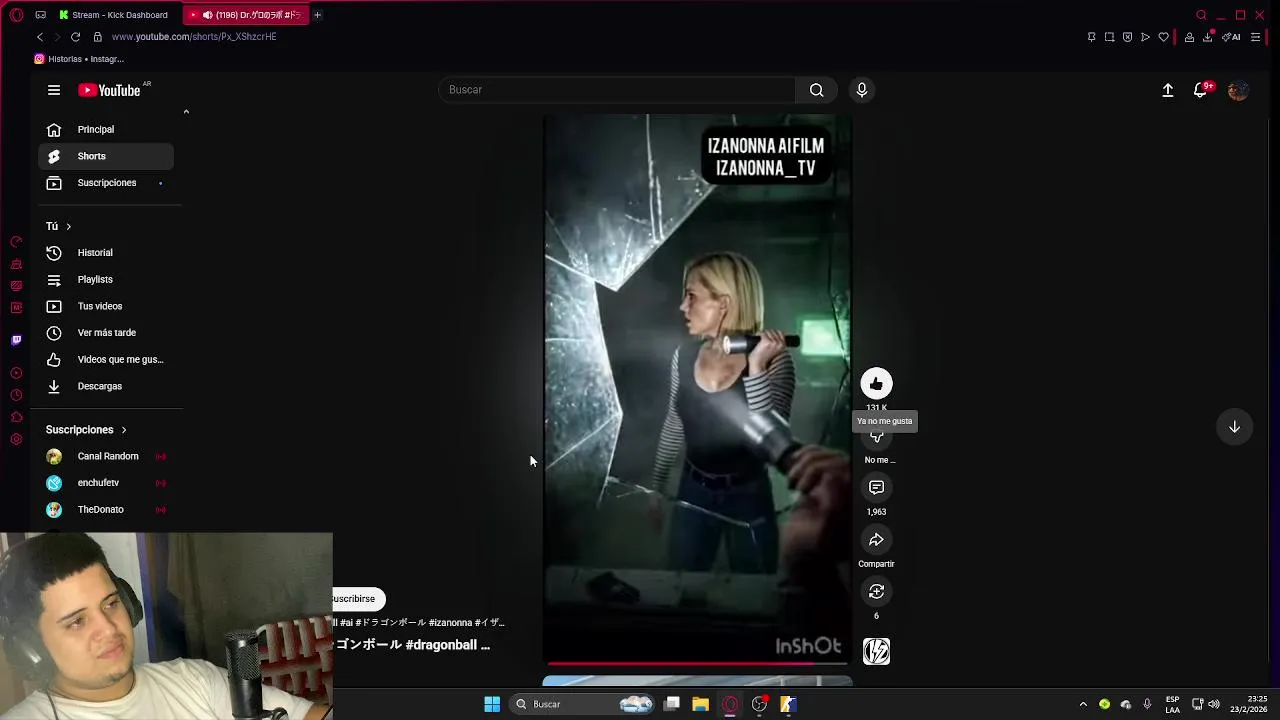The width and height of the screenshot is (1280, 720).
Task: Pause the playing Short video
Action: [x=697, y=390]
